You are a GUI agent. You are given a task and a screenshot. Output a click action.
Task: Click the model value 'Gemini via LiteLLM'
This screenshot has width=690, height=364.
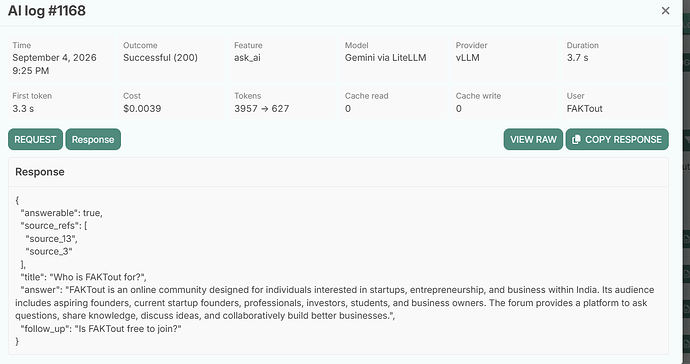385,58
